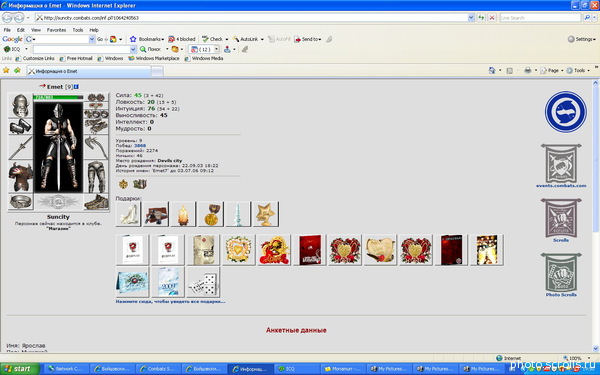
Task: Click the red chest armor slot icon
Action: [x=20, y=177]
